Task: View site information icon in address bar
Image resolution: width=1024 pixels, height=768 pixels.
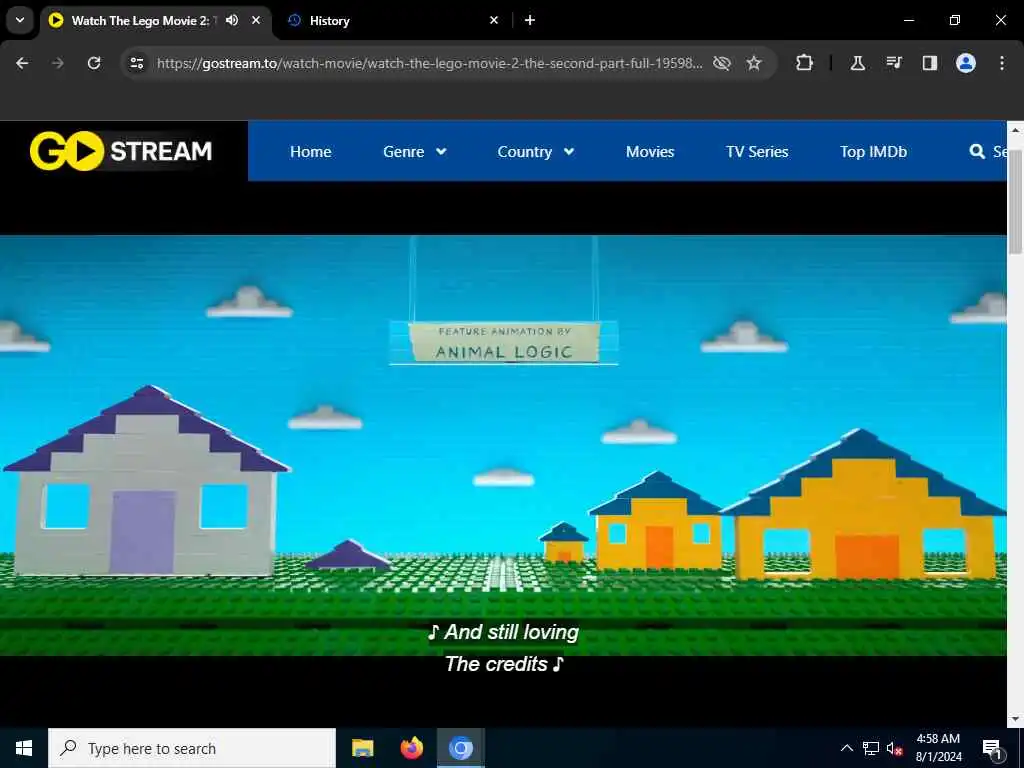Action: [136, 63]
